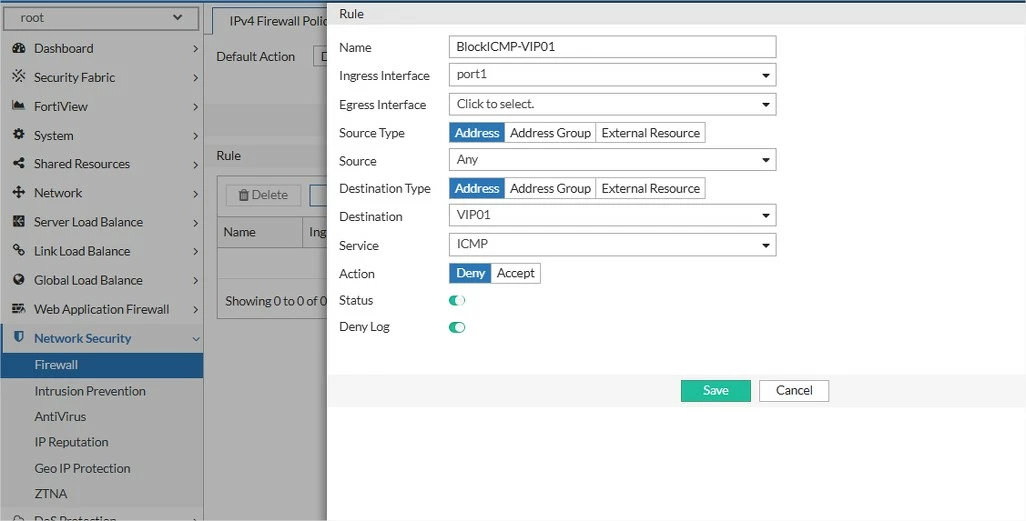
Task: Click the Link Load Balance label
Action: (x=82, y=251)
